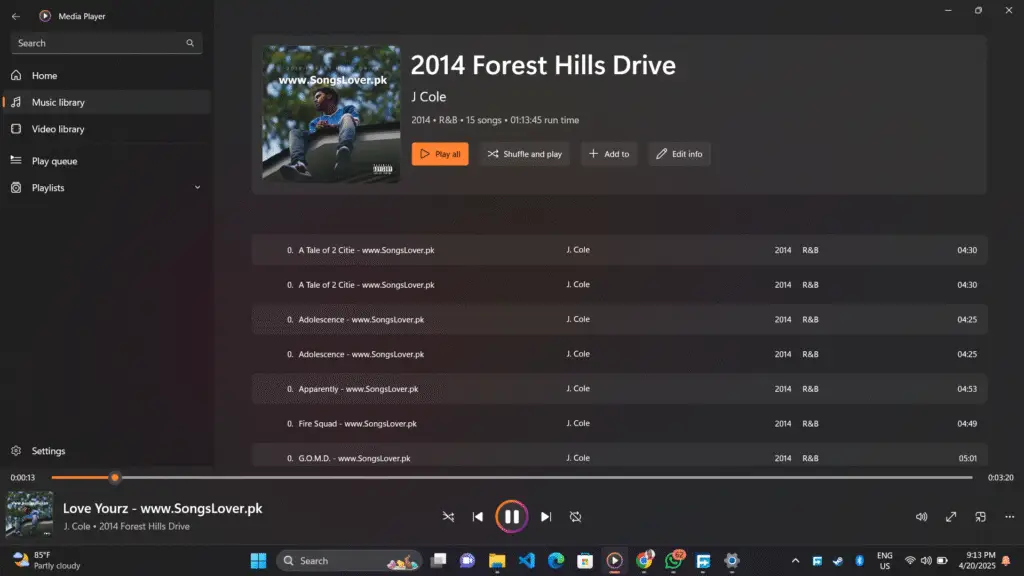The height and width of the screenshot is (576, 1024).
Task: Click the J Cole artist link in the album header
Action: [x=428, y=97]
